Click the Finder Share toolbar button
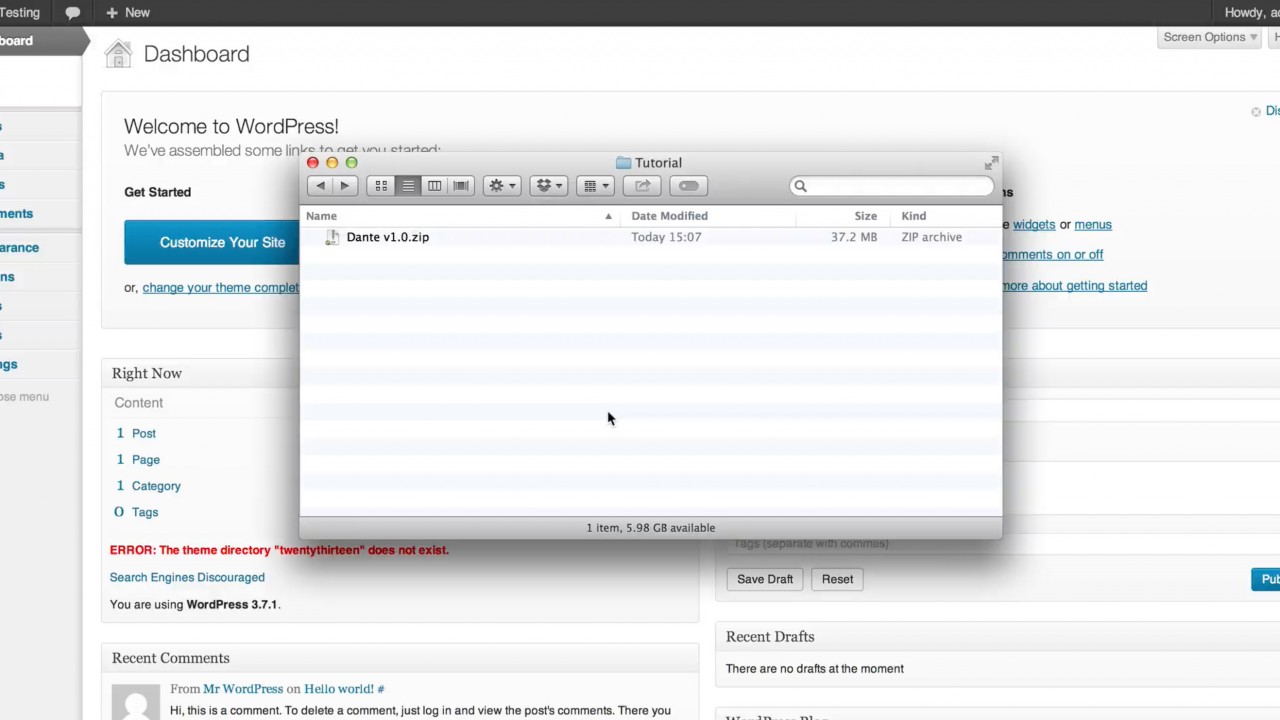The width and height of the screenshot is (1280, 720). 642,186
